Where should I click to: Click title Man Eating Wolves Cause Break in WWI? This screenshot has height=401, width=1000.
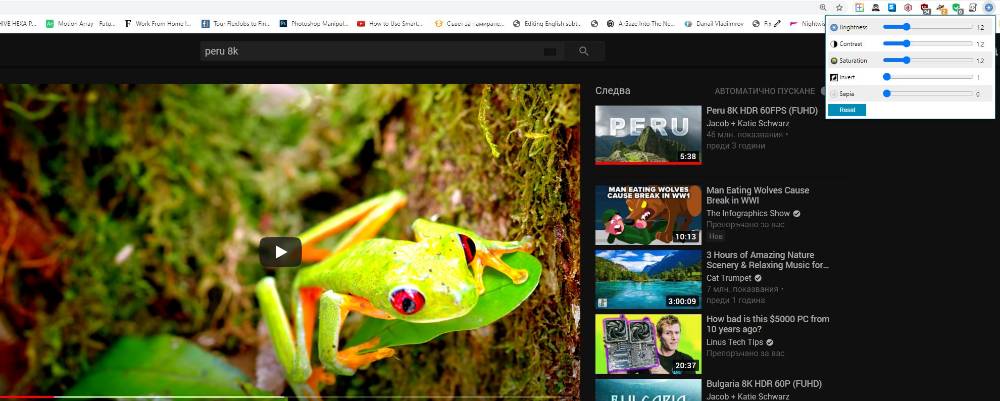pos(758,195)
